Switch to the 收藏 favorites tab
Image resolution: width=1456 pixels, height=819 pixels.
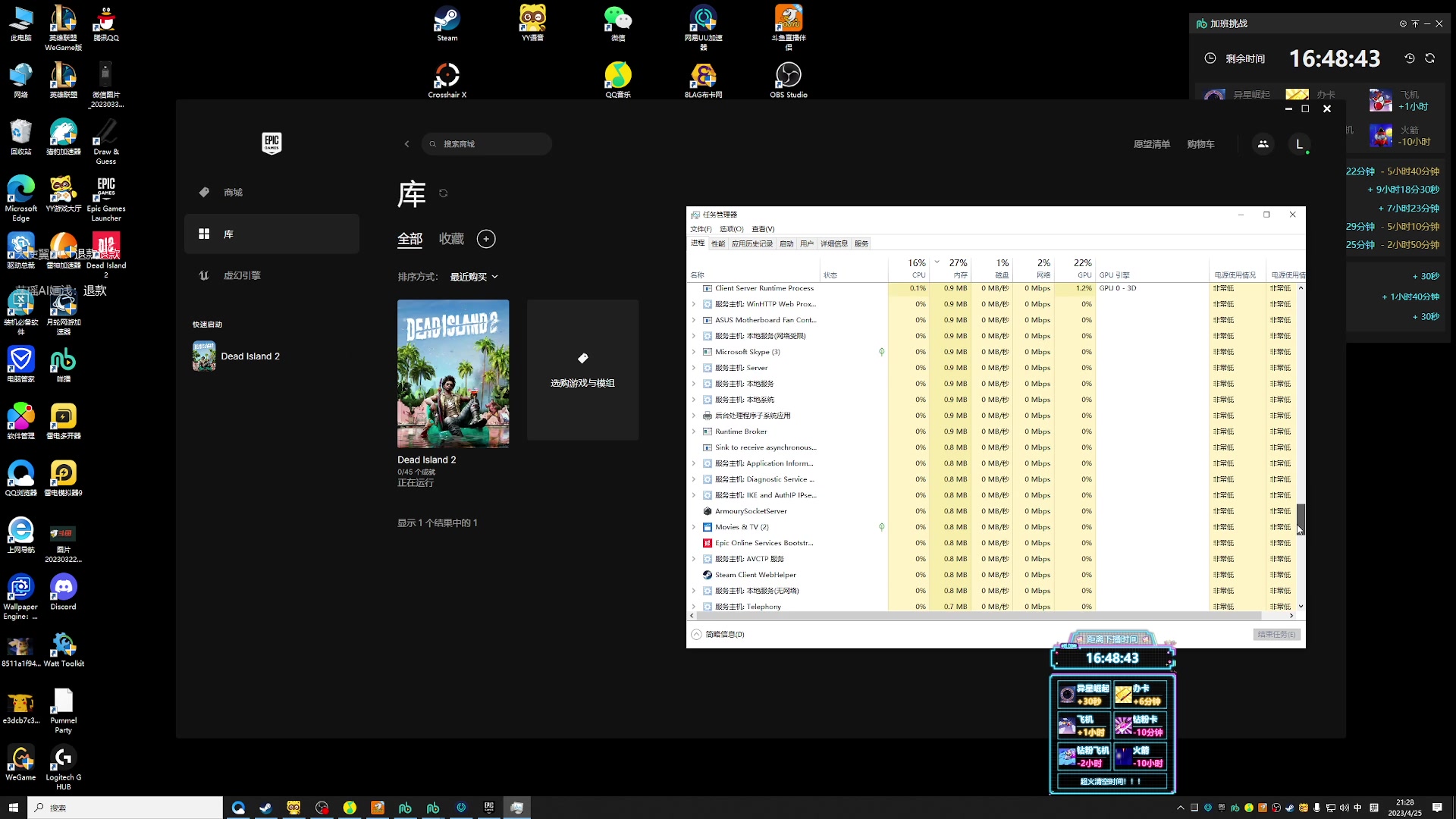[451, 239]
